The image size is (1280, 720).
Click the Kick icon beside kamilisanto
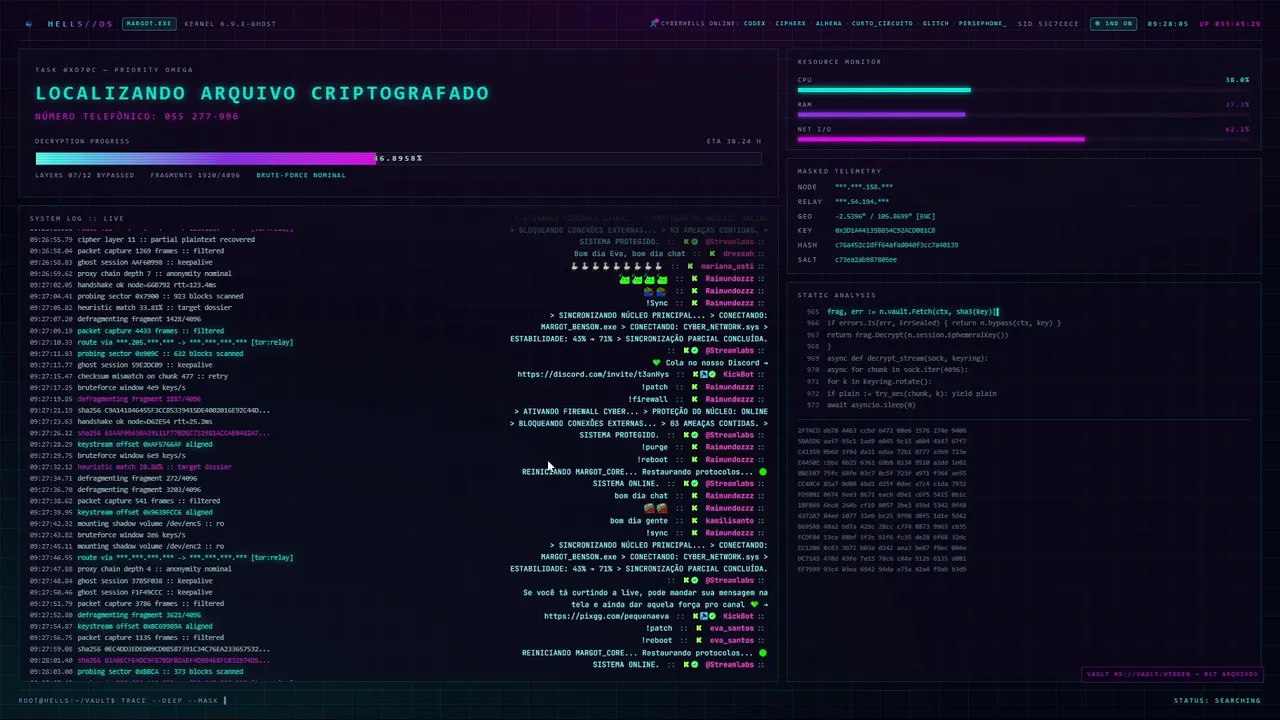coord(693,520)
